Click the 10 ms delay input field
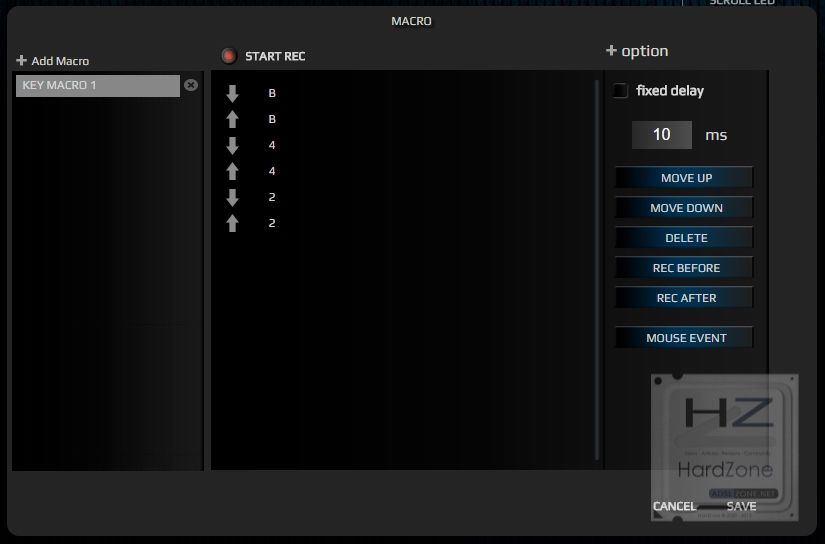The image size is (825, 544). (661, 135)
